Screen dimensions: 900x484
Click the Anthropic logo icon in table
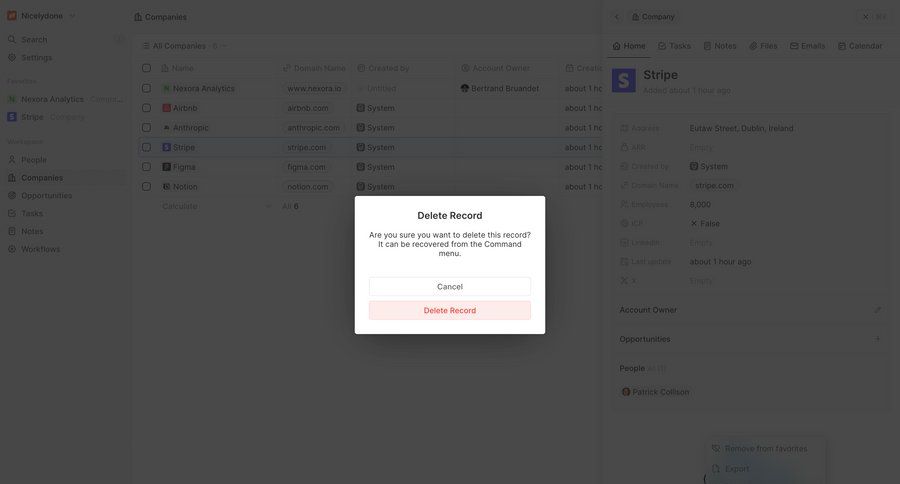[166, 127]
